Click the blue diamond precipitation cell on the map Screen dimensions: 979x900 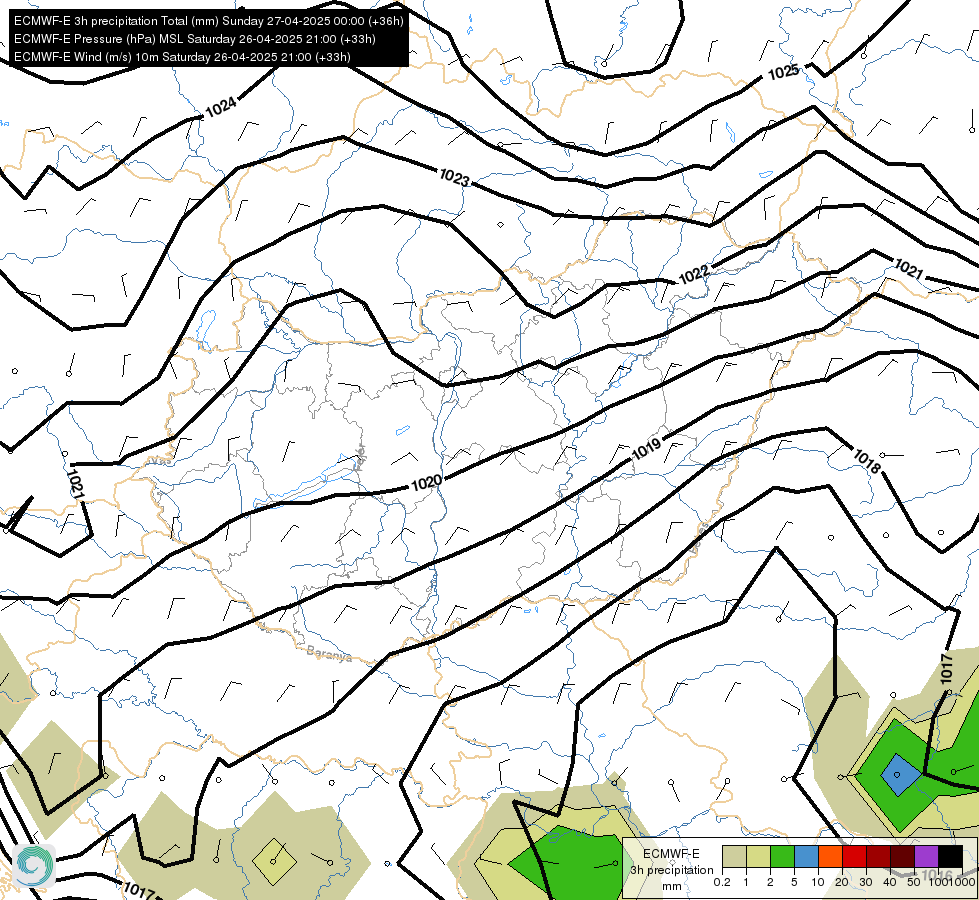coord(901,774)
